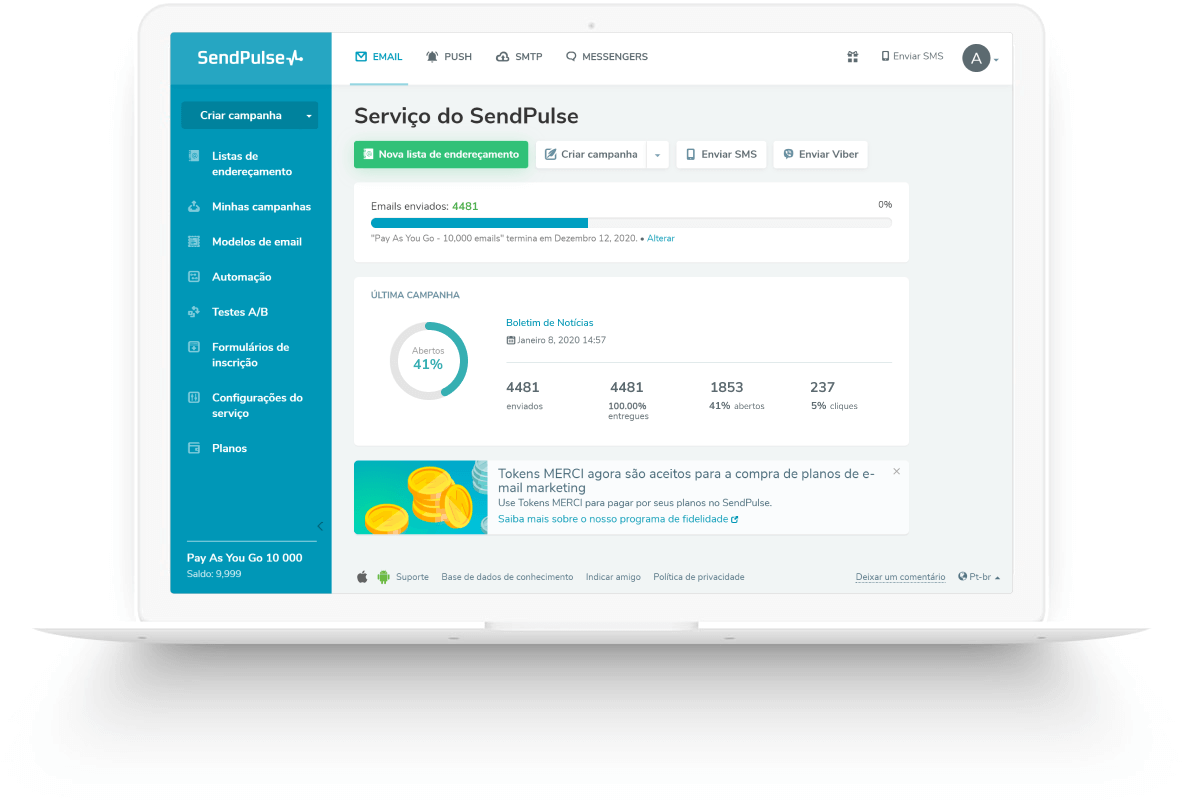Open Modelos de email
This screenshot has height=800, width=1183.
point(257,242)
